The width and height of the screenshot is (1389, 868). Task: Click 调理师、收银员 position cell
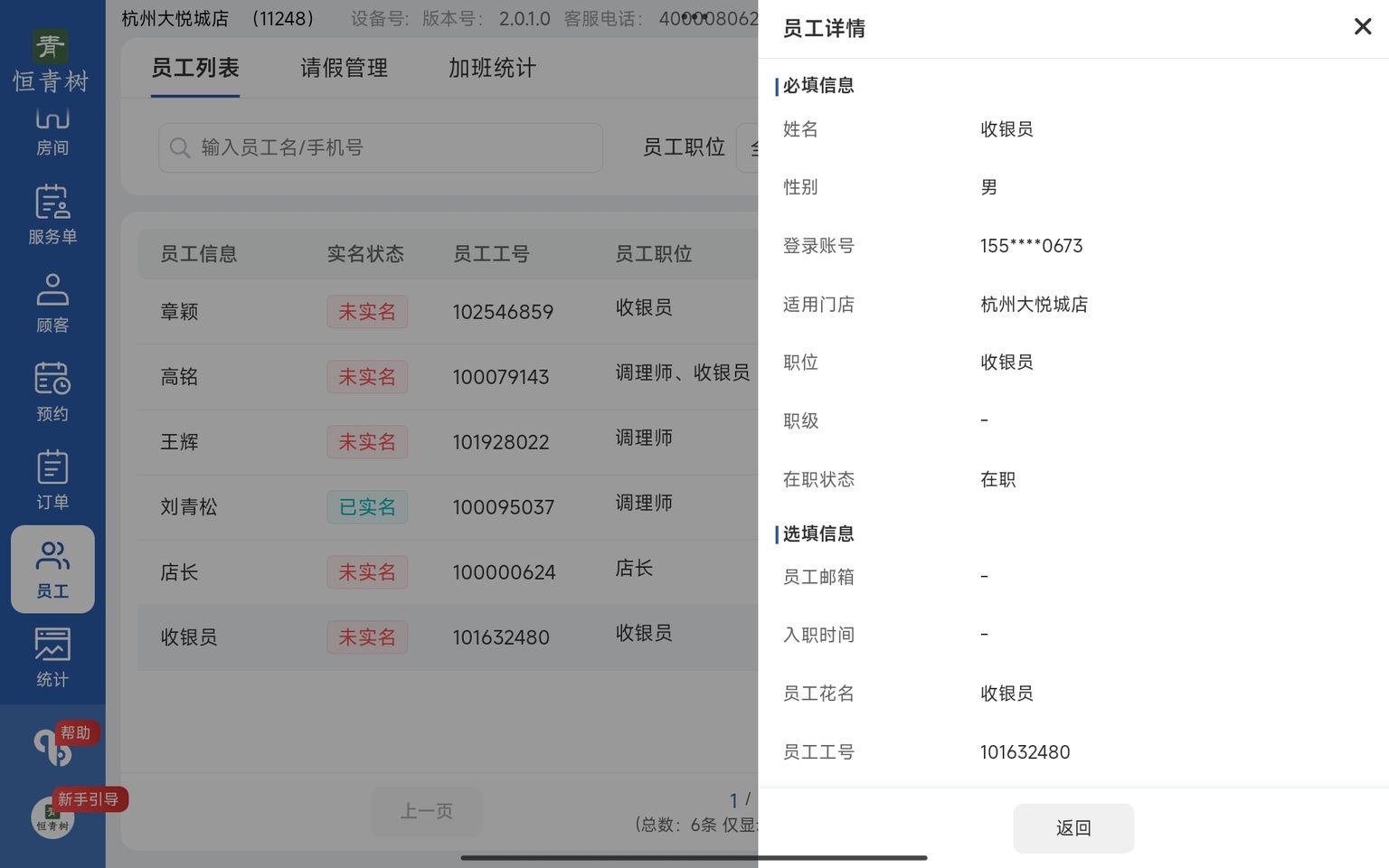pos(683,373)
